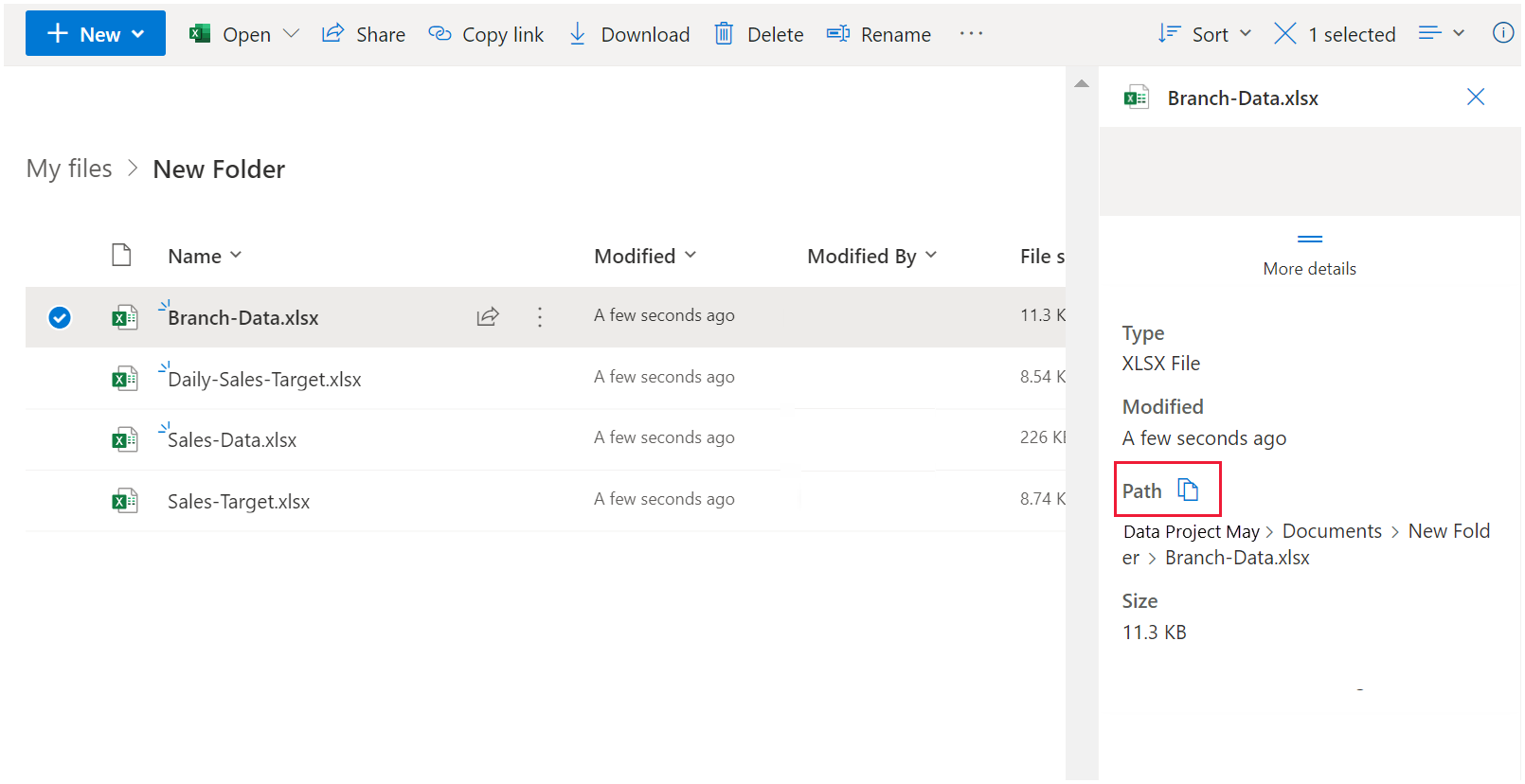Open Sales-Data.xlsx file
1525x784 pixels.
click(232, 440)
